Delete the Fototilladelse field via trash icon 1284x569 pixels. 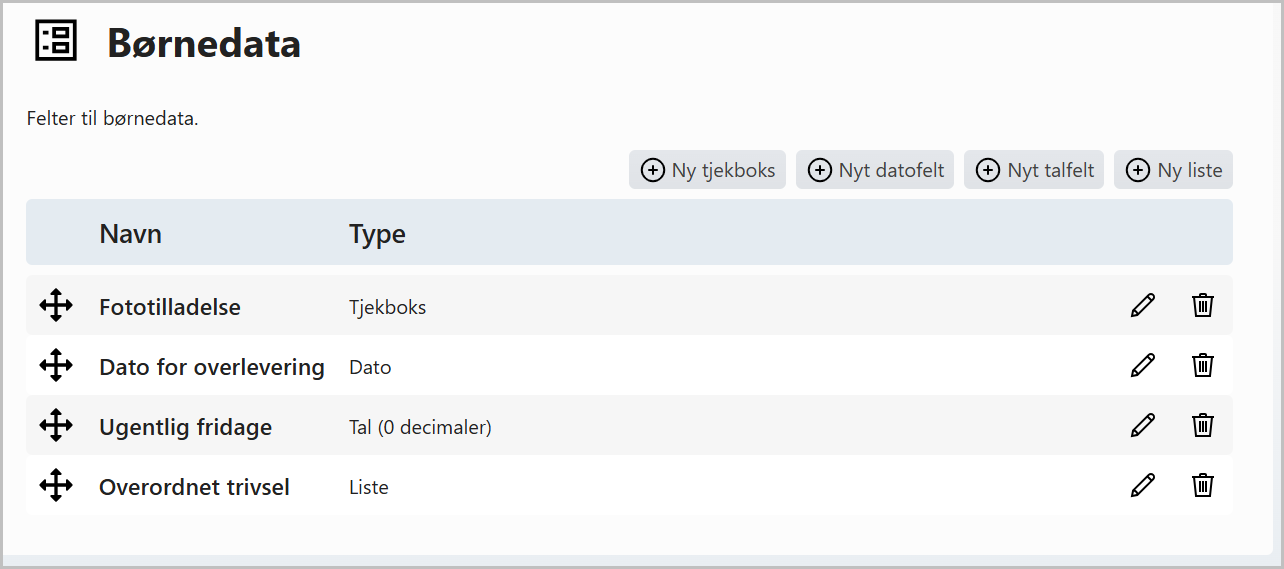point(1203,305)
